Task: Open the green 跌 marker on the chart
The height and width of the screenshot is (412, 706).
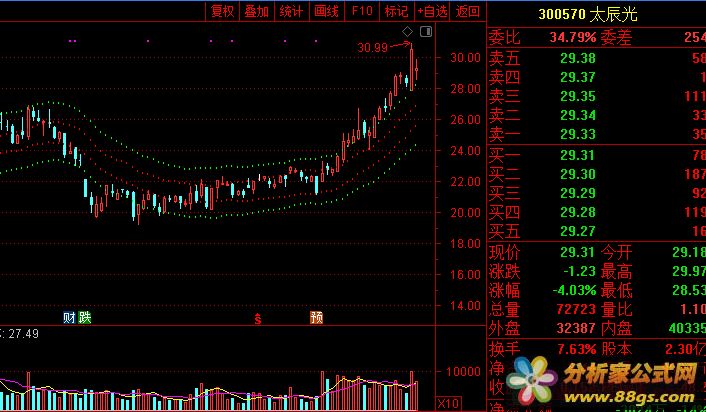Action: point(85,318)
